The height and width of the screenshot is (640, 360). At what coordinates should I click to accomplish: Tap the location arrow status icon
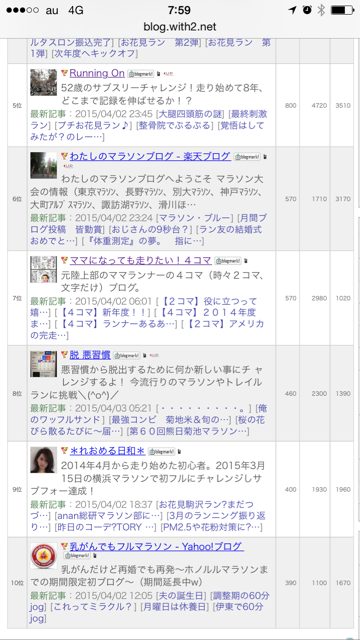point(292,10)
